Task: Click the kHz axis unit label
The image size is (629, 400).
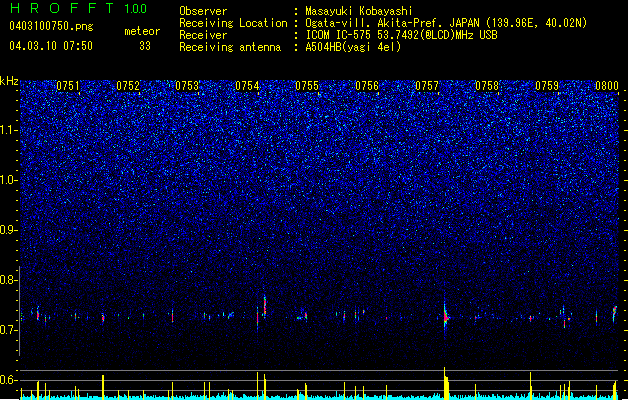Action: [9, 81]
